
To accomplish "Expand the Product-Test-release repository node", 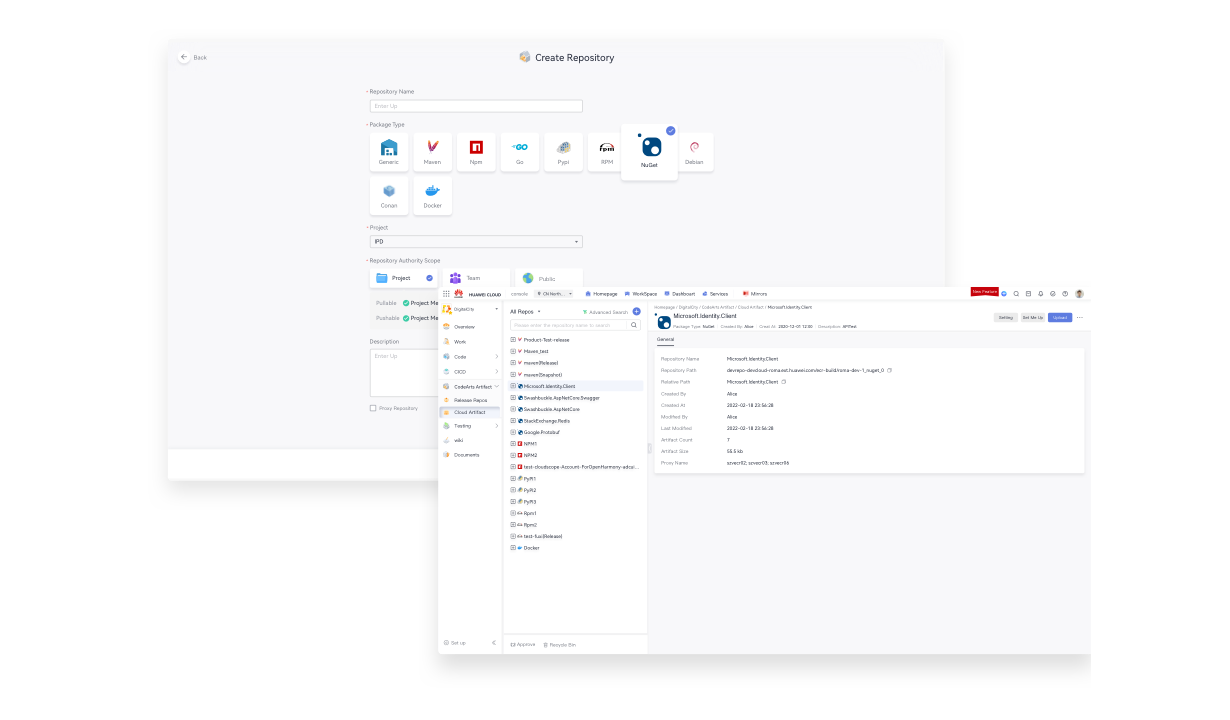I will coord(513,340).
